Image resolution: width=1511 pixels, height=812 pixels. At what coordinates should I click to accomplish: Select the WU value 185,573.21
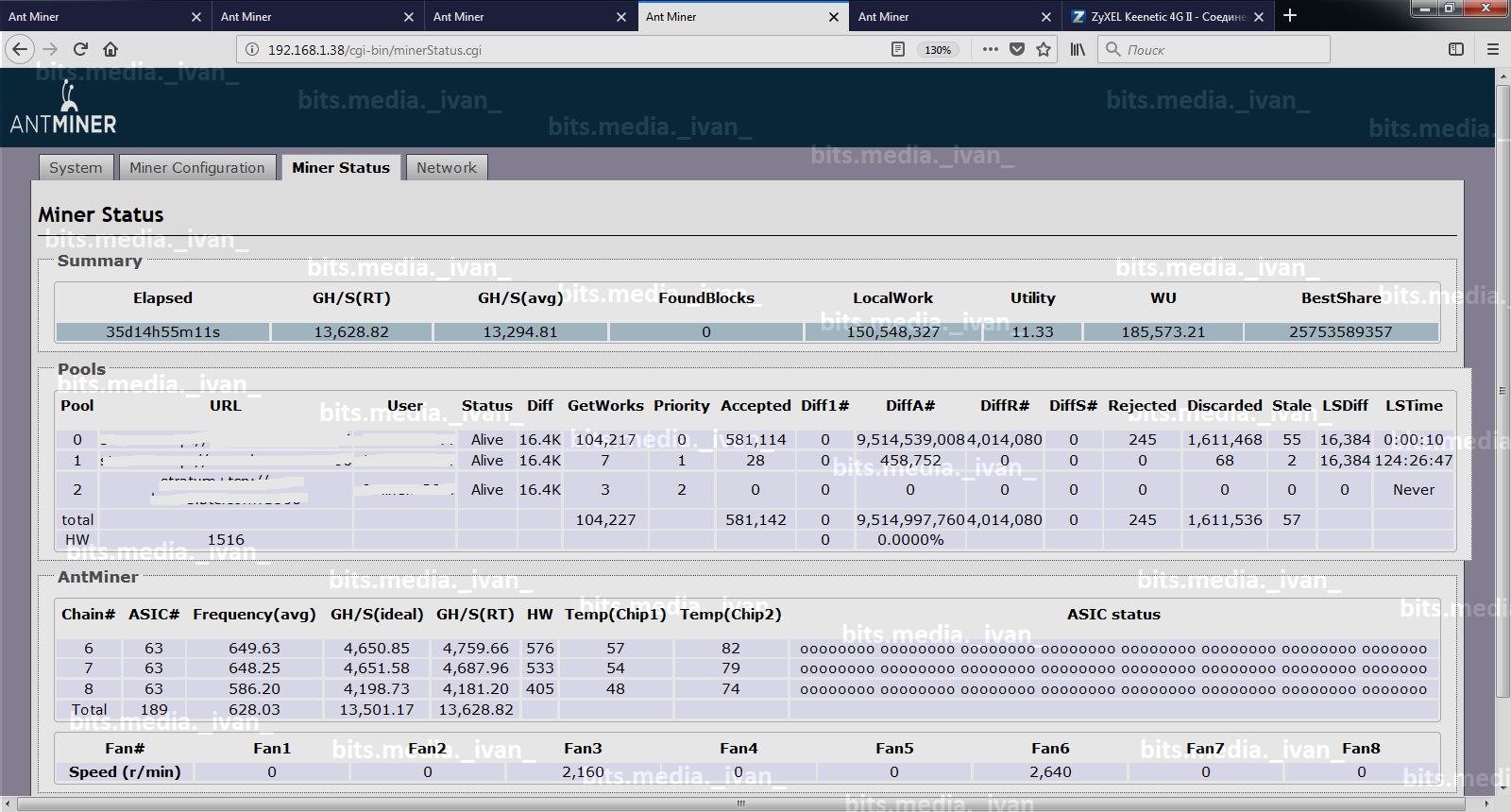[1163, 331]
